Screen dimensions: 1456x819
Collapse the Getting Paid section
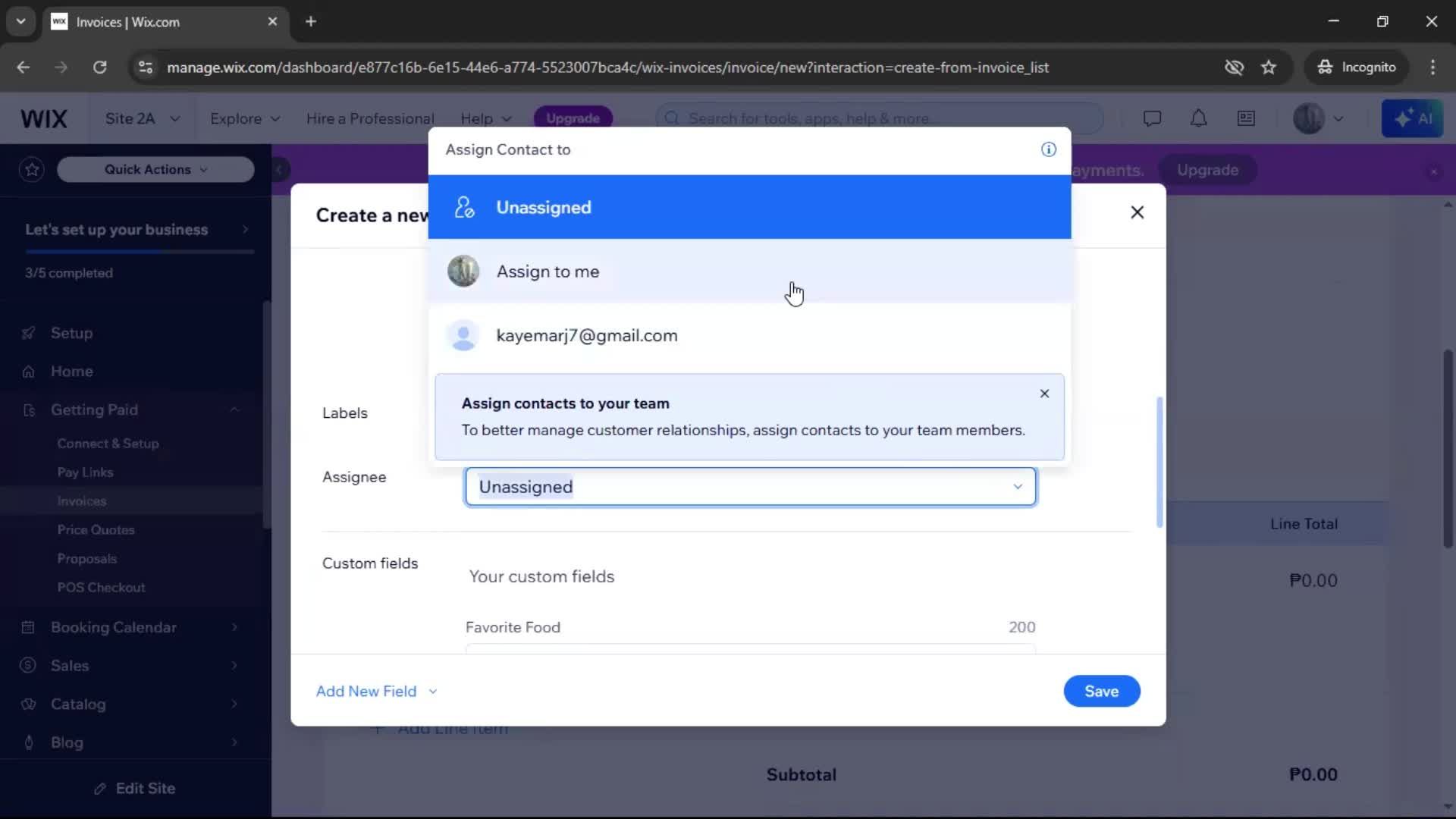(234, 409)
